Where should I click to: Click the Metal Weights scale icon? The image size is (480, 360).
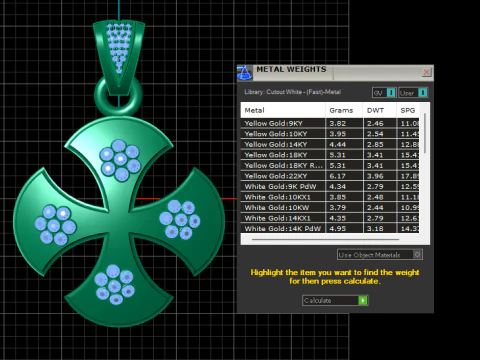(x=245, y=73)
